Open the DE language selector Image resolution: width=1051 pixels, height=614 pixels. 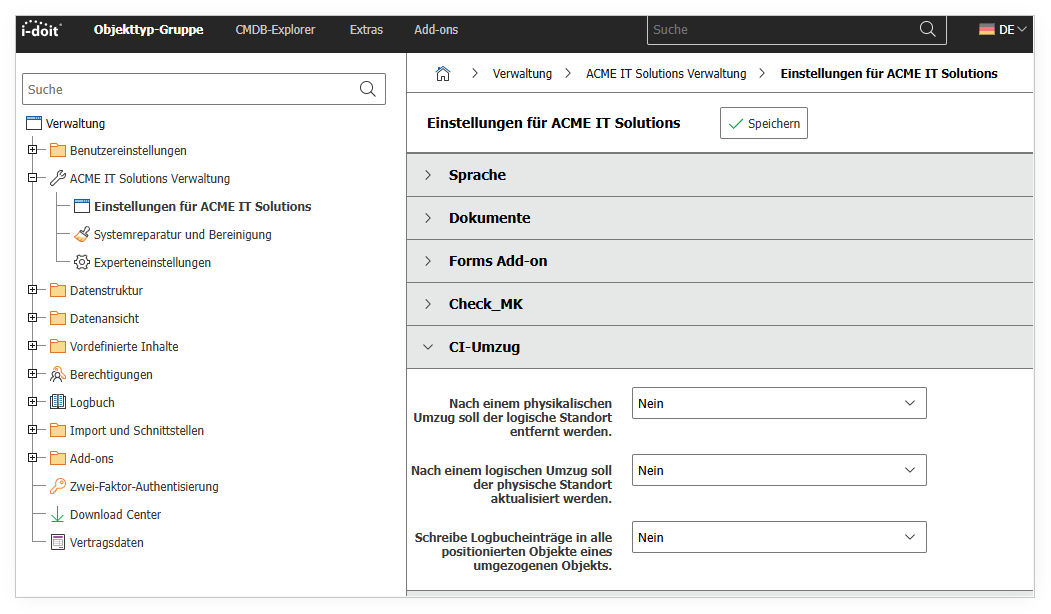click(x=1003, y=29)
